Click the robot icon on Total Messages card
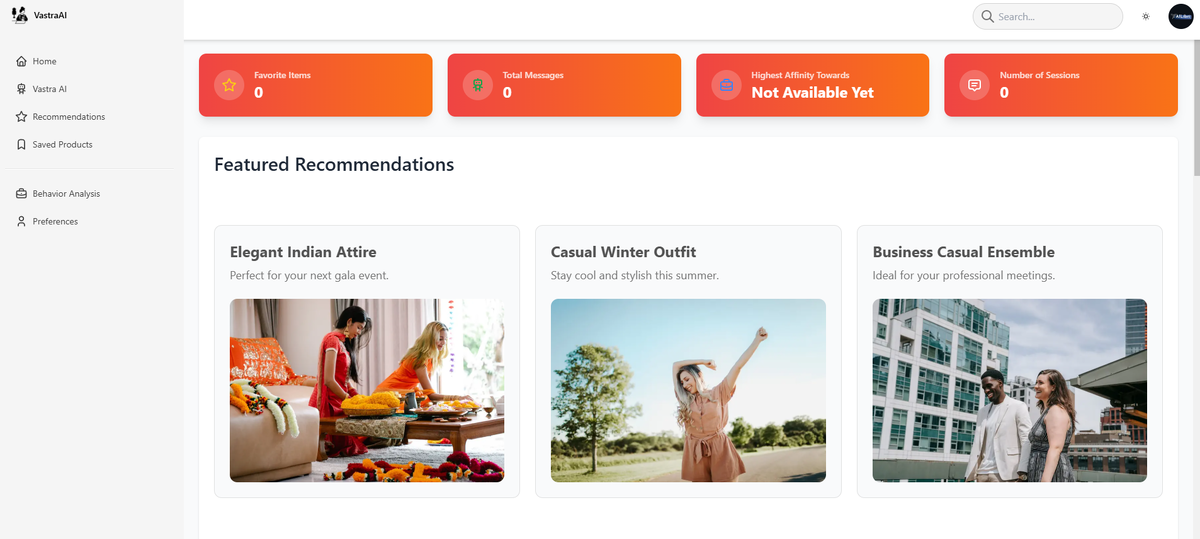The width and height of the screenshot is (1200, 539). coord(478,85)
